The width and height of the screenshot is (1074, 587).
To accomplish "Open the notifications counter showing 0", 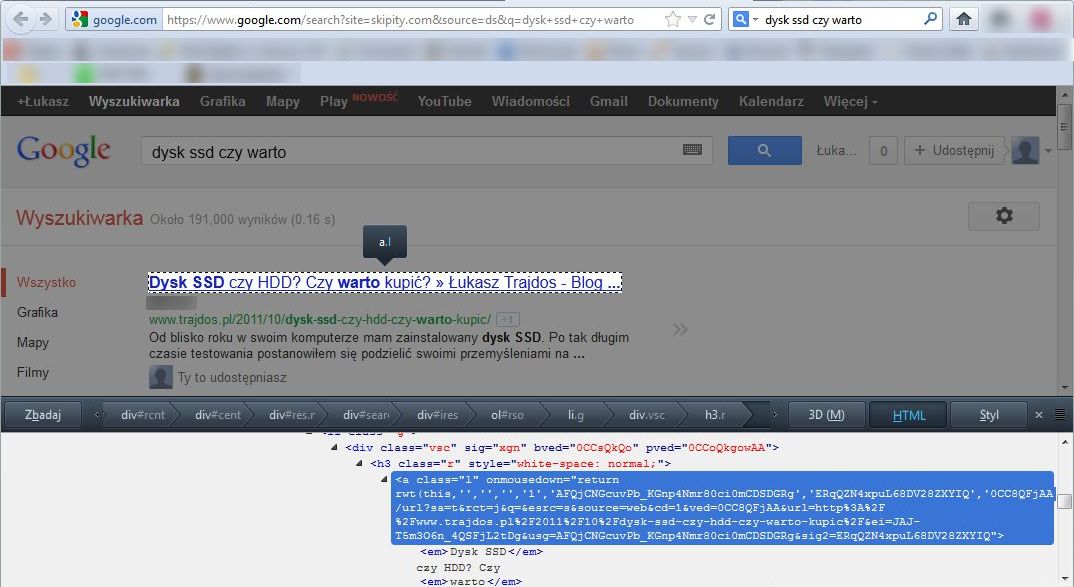I will point(883,151).
